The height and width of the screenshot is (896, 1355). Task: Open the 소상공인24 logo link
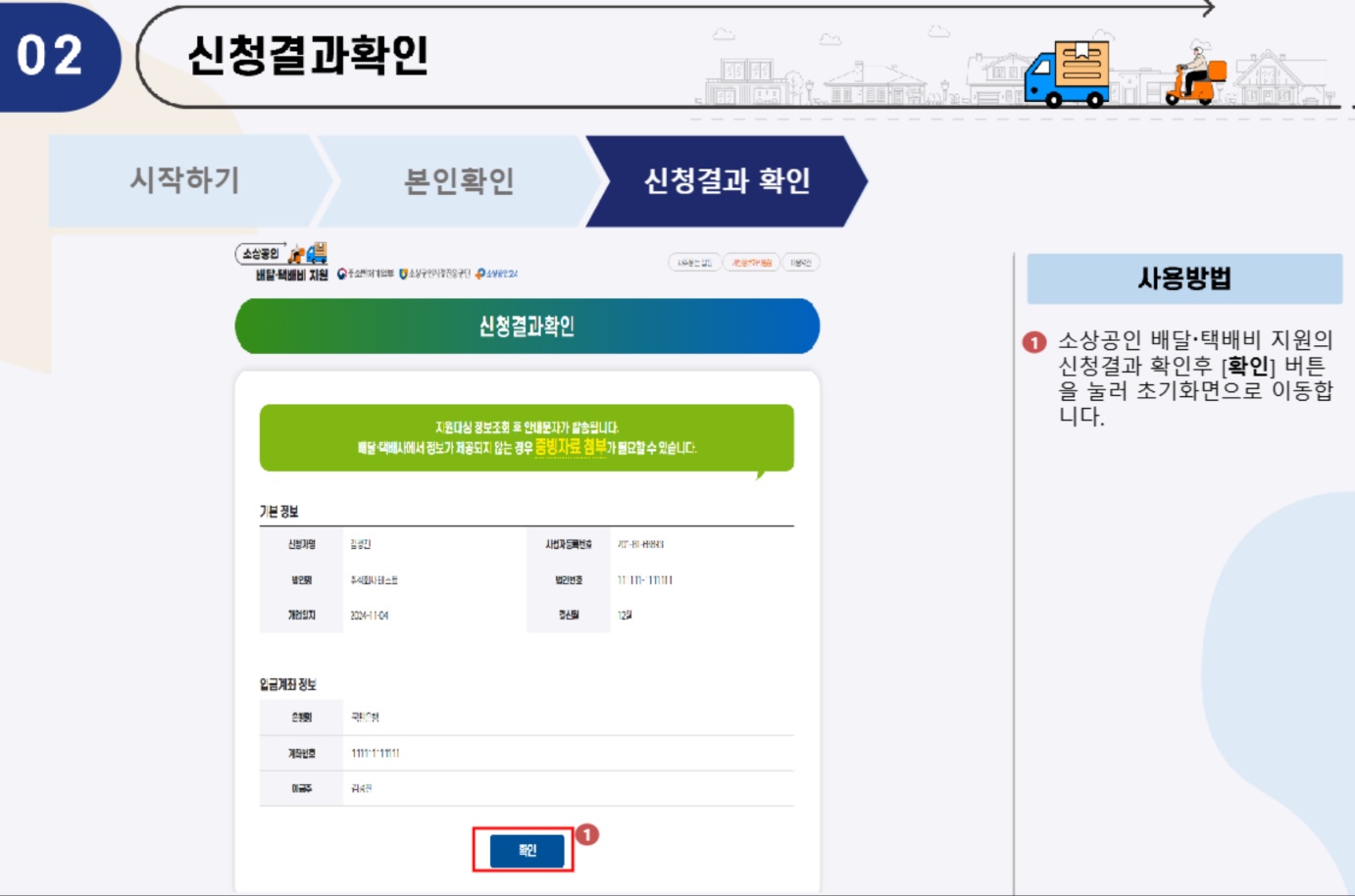pos(497,274)
